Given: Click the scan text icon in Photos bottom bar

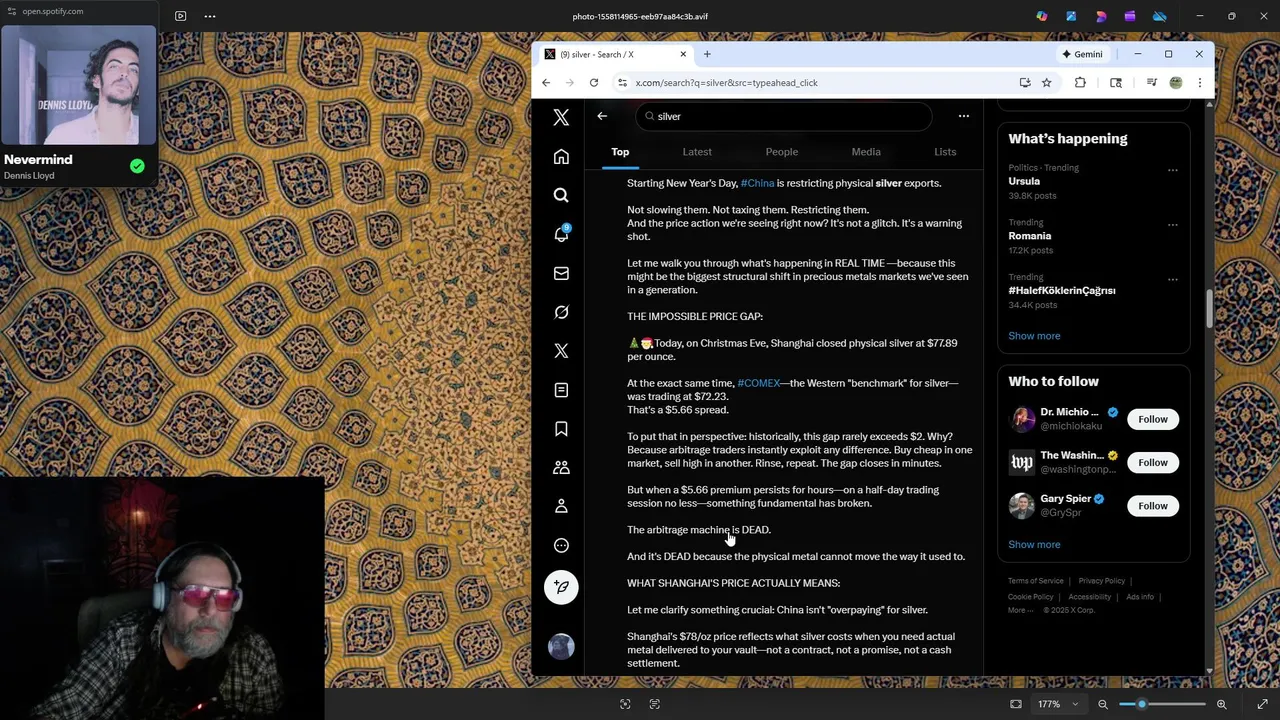Looking at the screenshot, I should pyautogui.click(x=655, y=704).
